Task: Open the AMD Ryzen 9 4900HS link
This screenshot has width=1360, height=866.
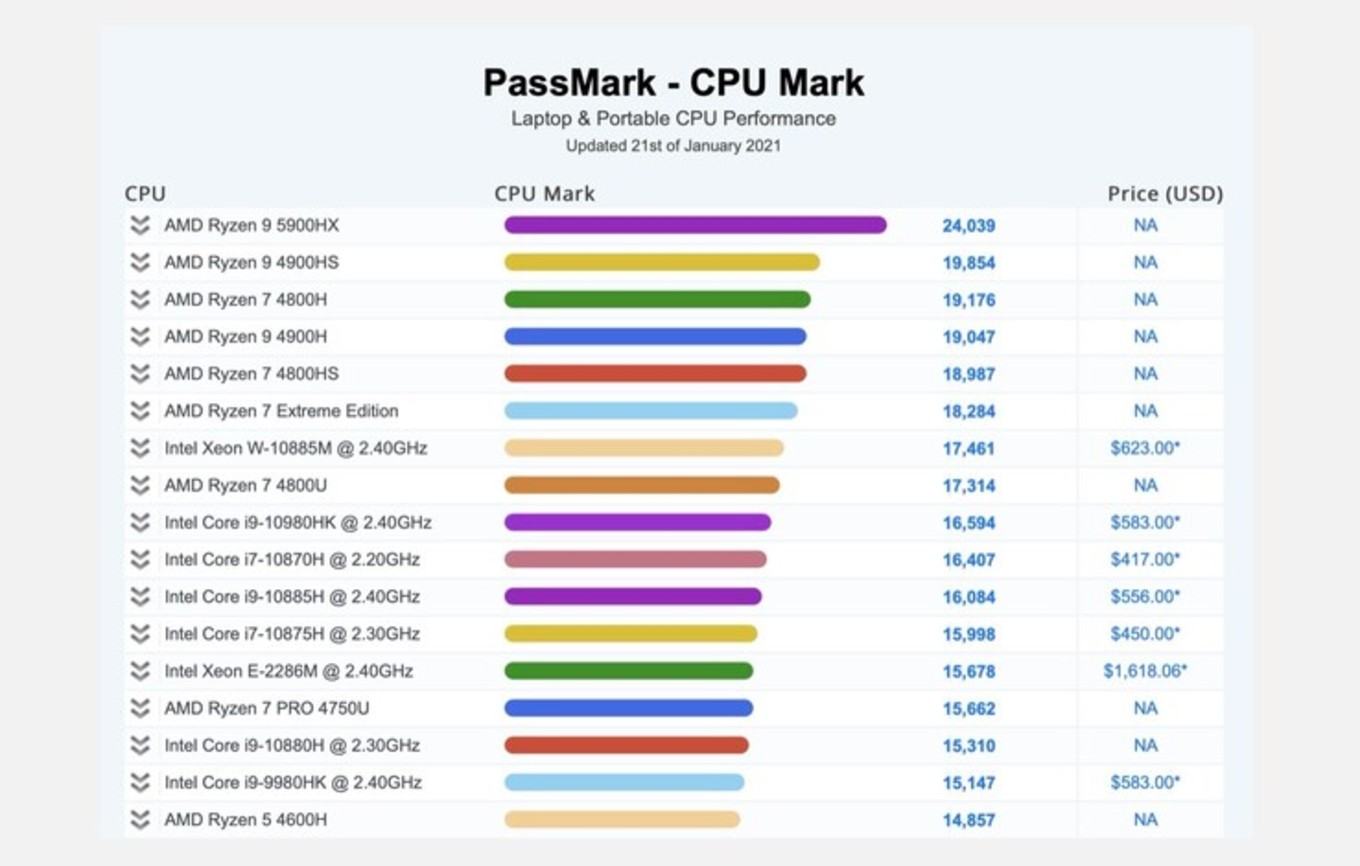Action: pos(252,262)
